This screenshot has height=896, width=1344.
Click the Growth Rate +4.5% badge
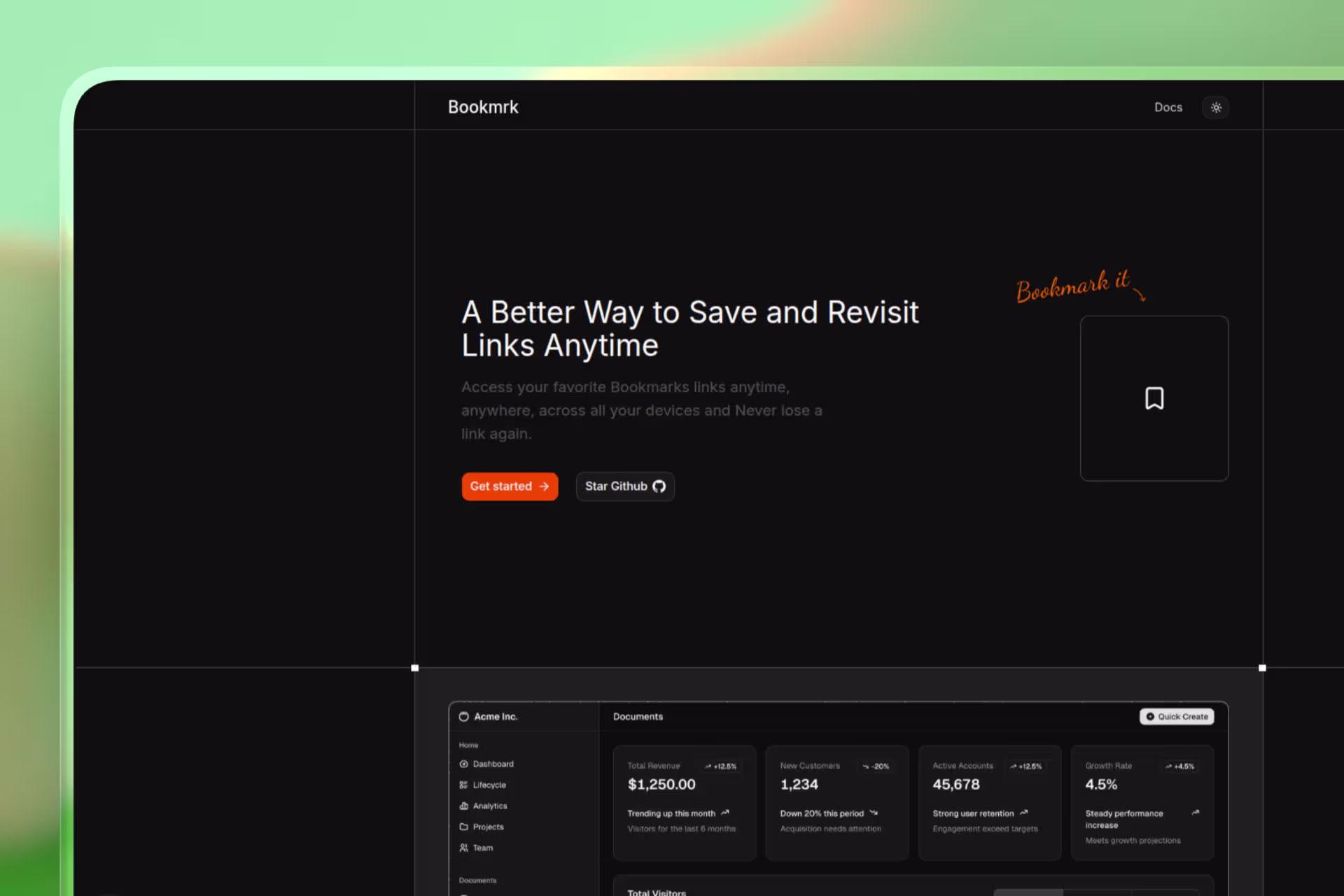pos(1179,766)
